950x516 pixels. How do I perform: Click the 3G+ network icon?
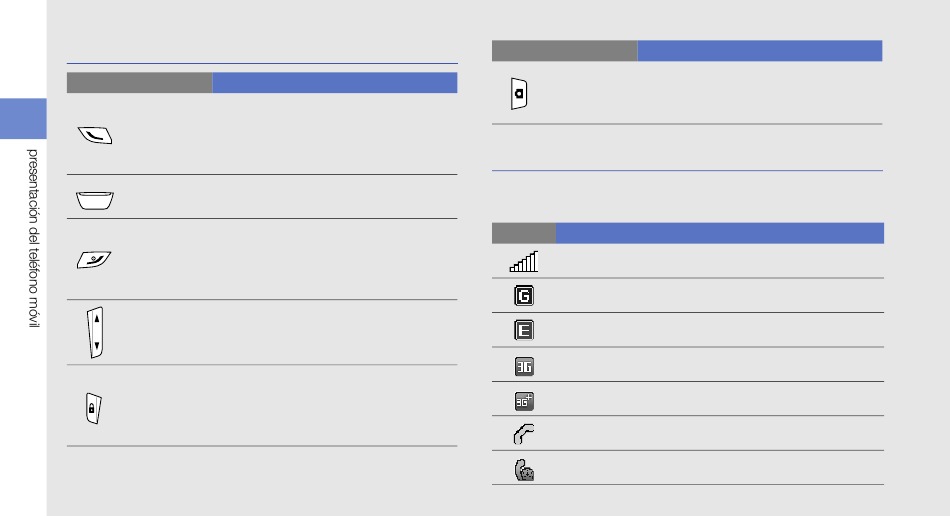(x=524, y=399)
